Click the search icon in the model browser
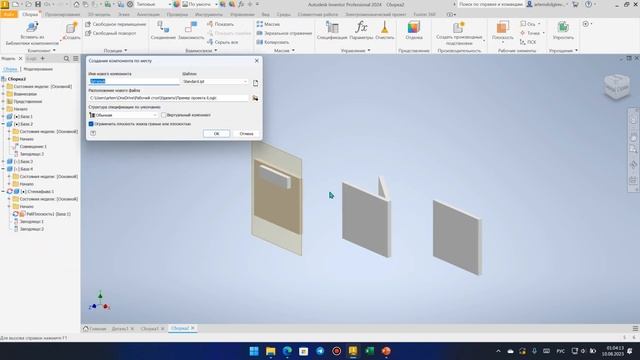 [67, 59]
